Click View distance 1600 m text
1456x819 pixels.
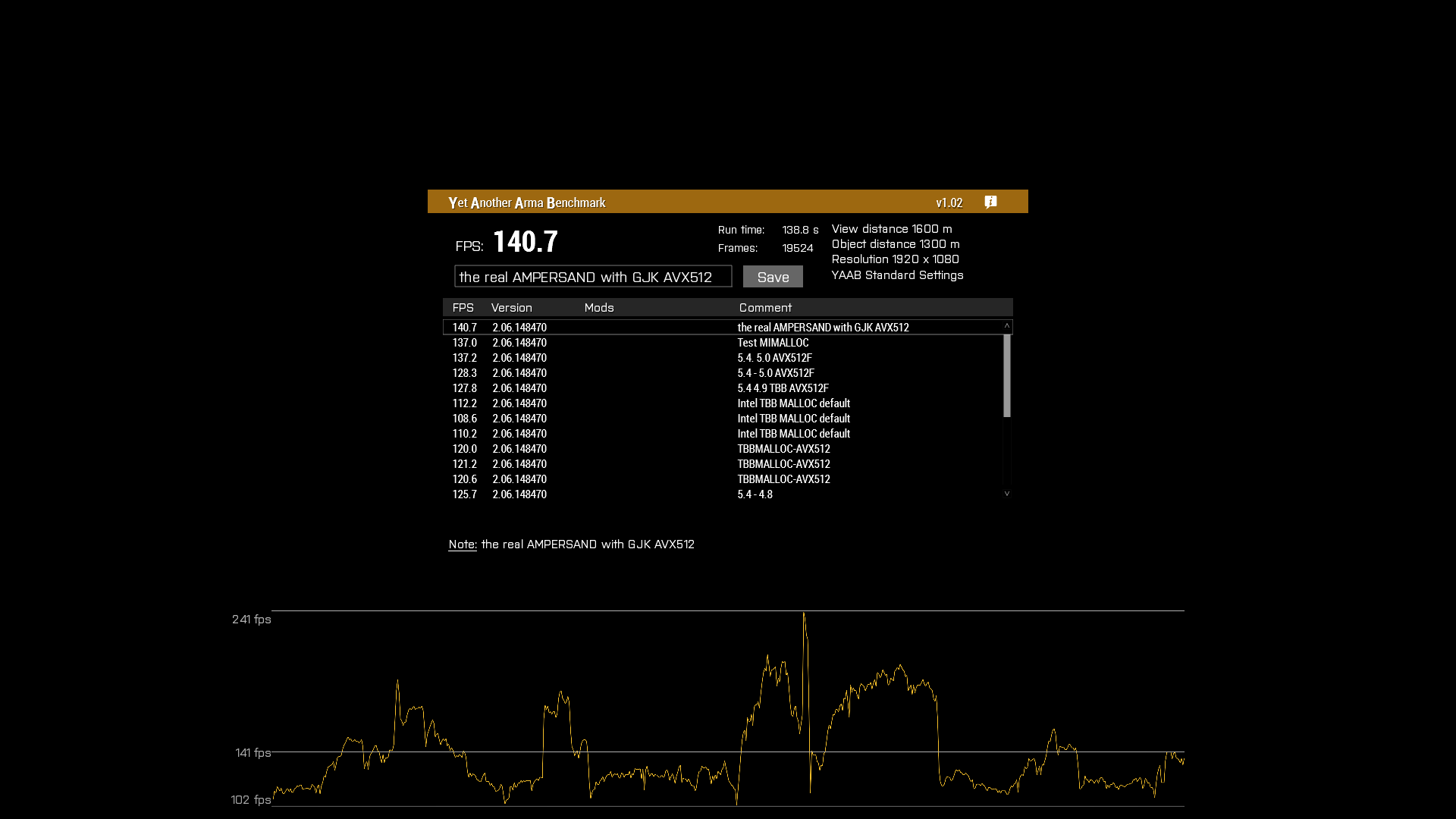[892, 229]
